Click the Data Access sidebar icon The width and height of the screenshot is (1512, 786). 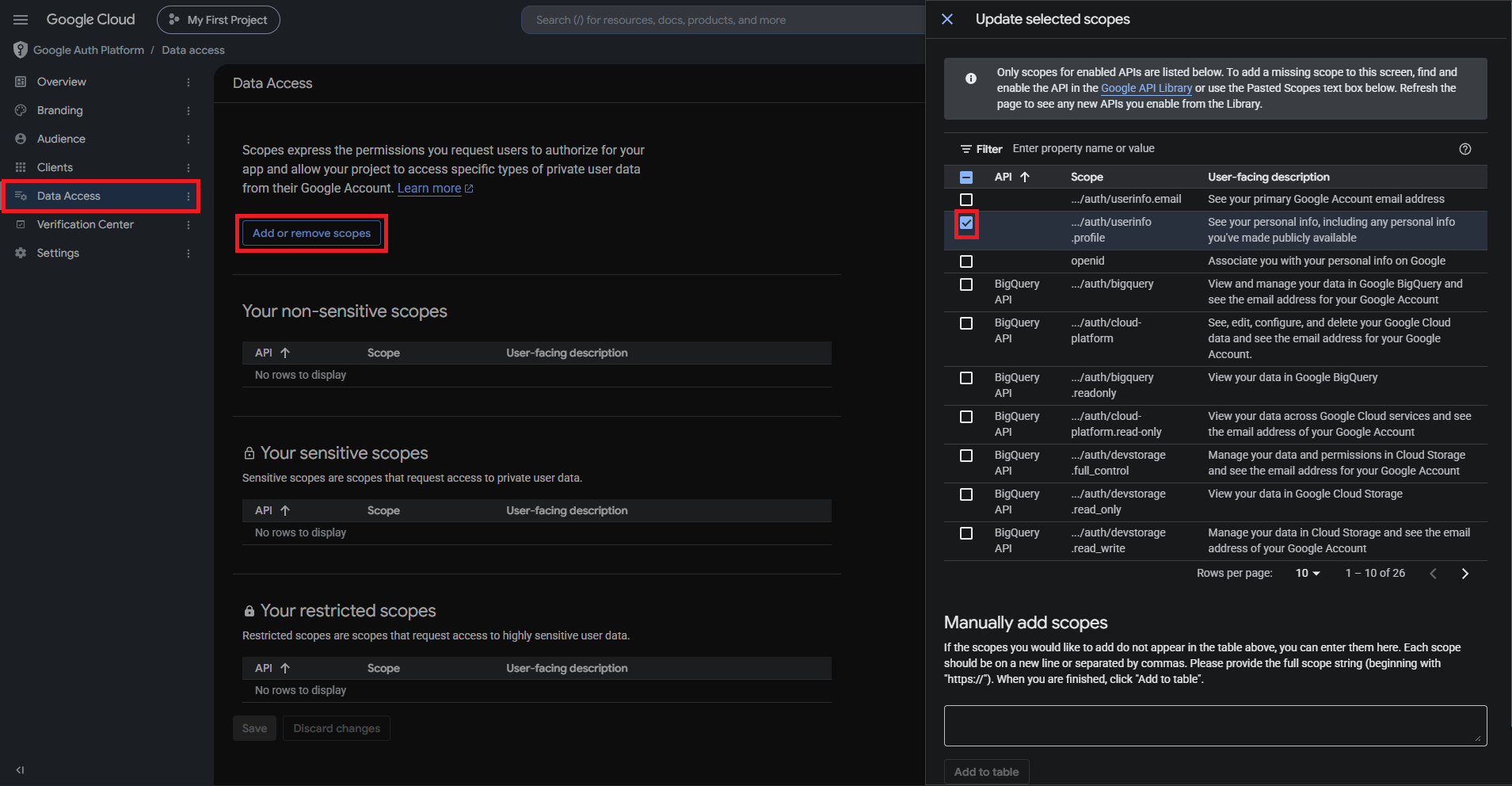21,196
